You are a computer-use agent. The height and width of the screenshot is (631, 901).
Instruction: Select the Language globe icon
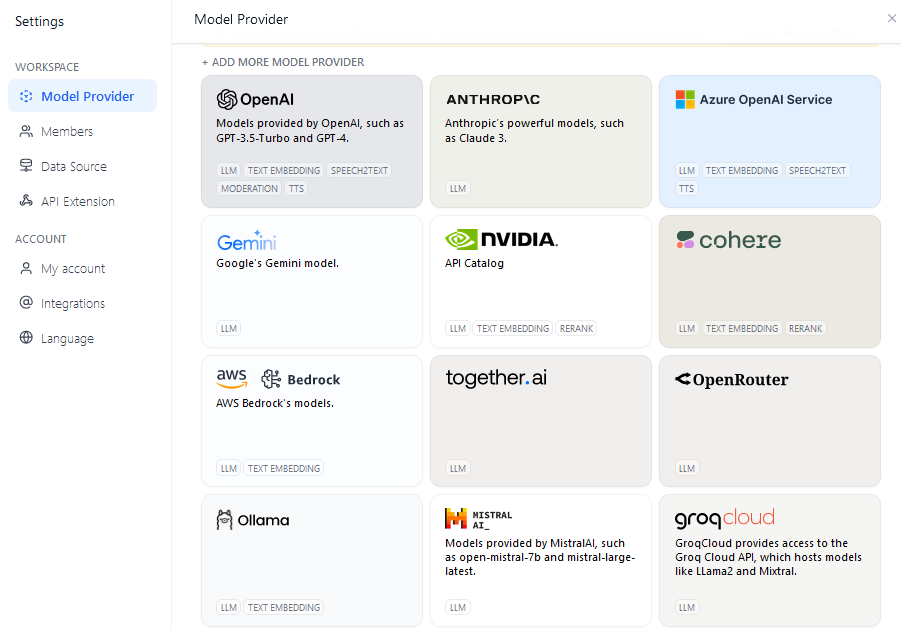tap(26, 337)
